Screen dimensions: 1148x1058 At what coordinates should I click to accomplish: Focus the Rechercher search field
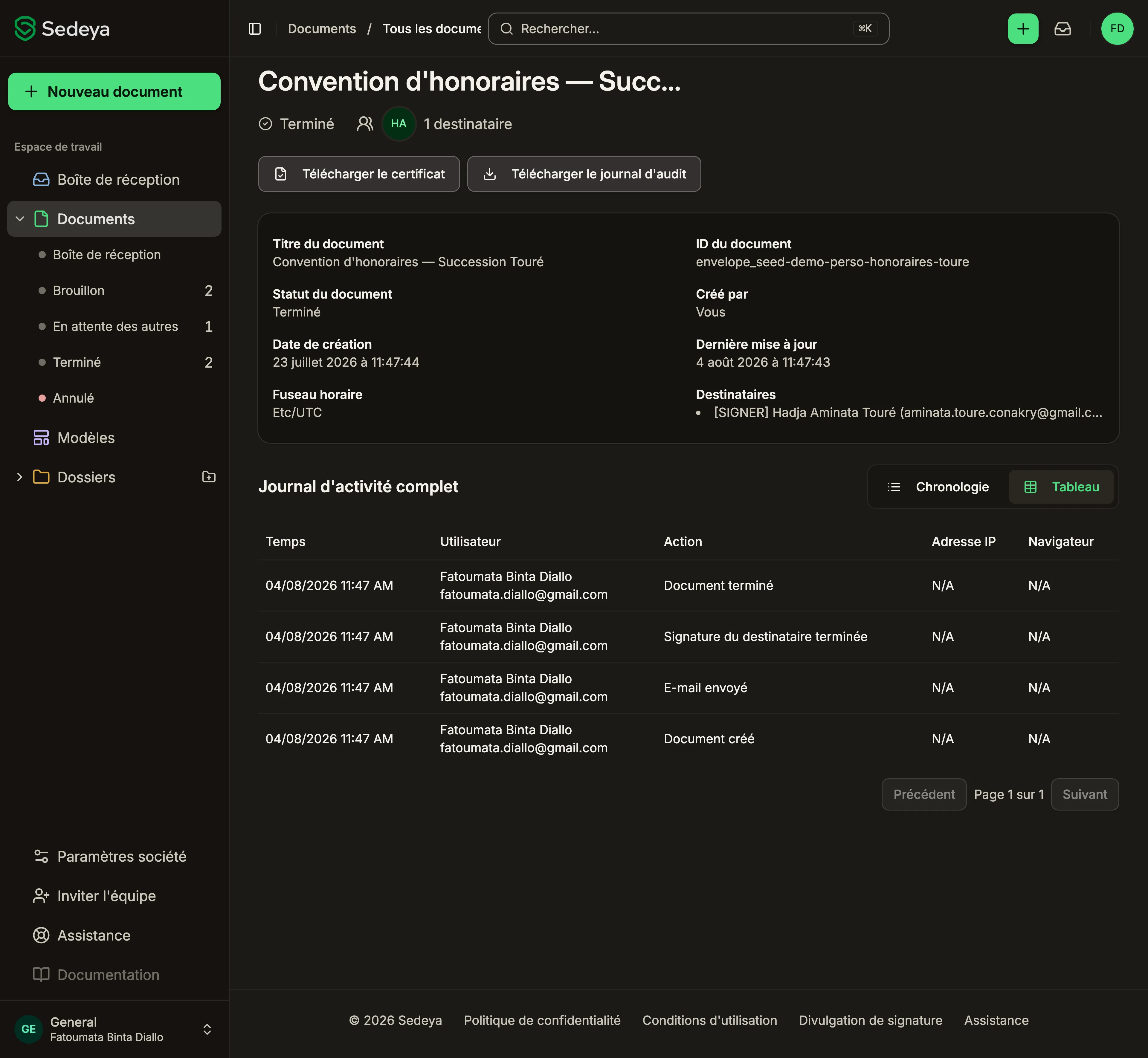[x=688, y=29]
